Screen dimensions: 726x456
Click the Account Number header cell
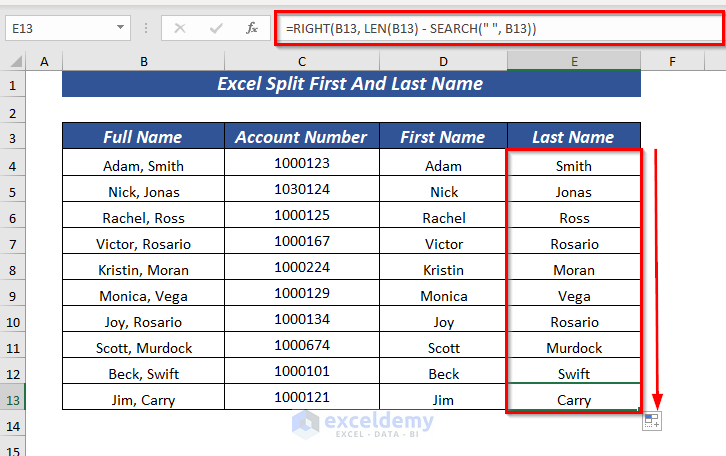(302, 137)
